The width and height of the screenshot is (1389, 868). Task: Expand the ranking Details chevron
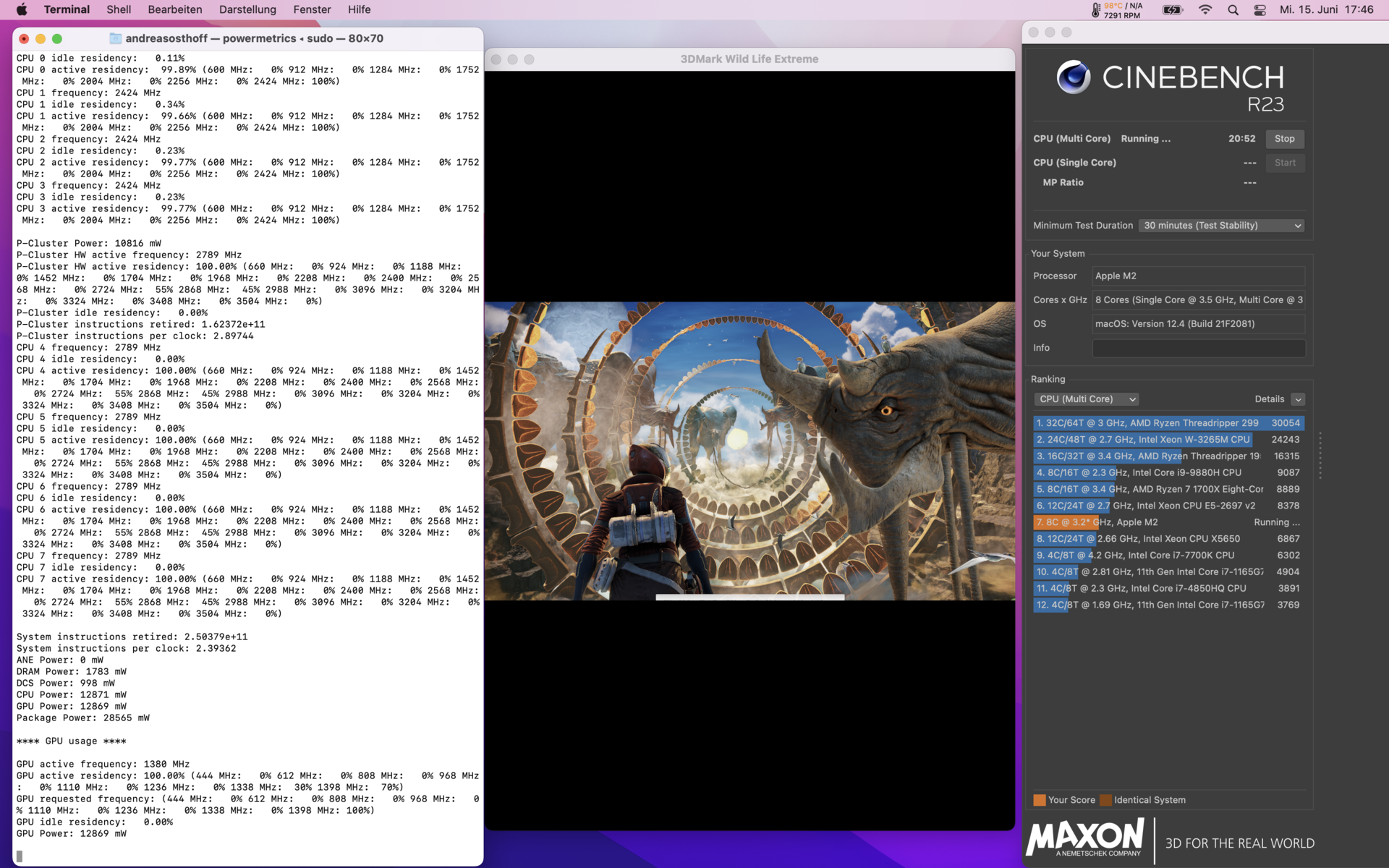[x=1298, y=399]
